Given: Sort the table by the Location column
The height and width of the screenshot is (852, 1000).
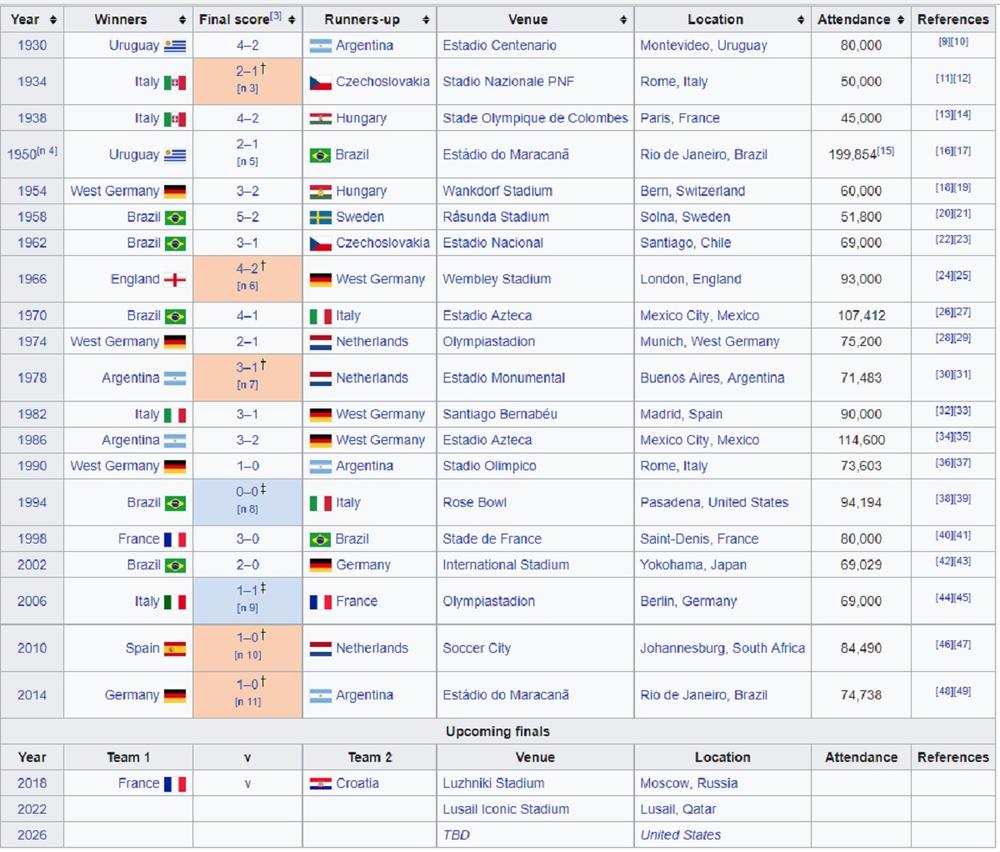Looking at the screenshot, I should pos(800,20).
